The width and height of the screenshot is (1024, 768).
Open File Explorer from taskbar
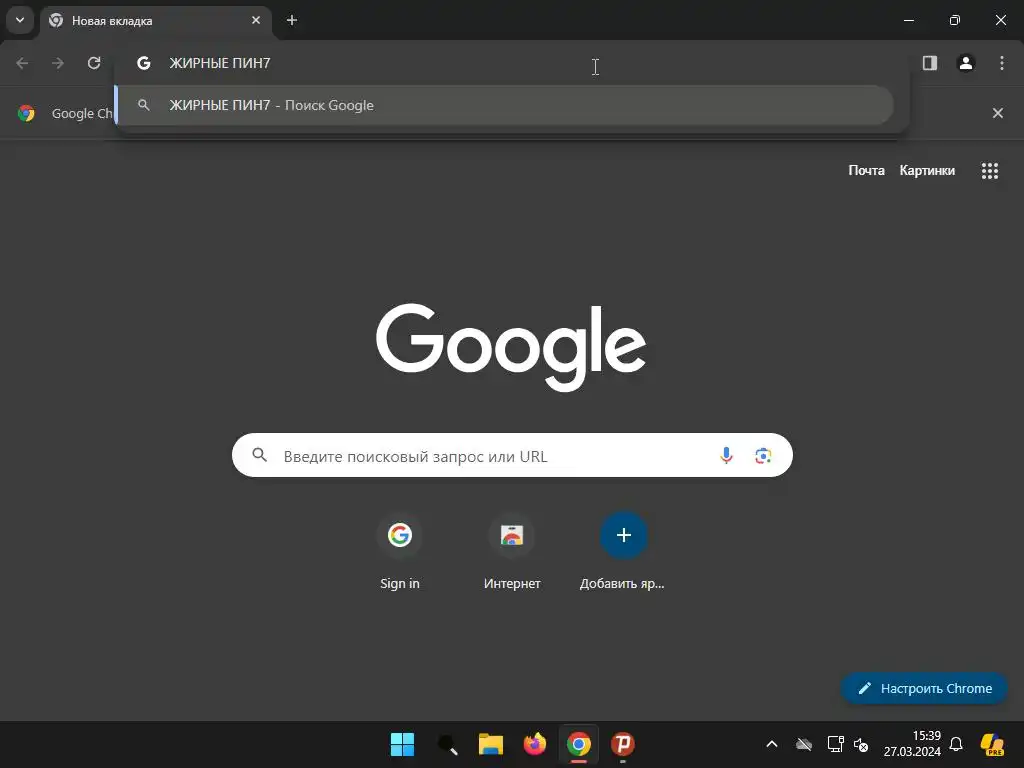click(x=490, y=744)
